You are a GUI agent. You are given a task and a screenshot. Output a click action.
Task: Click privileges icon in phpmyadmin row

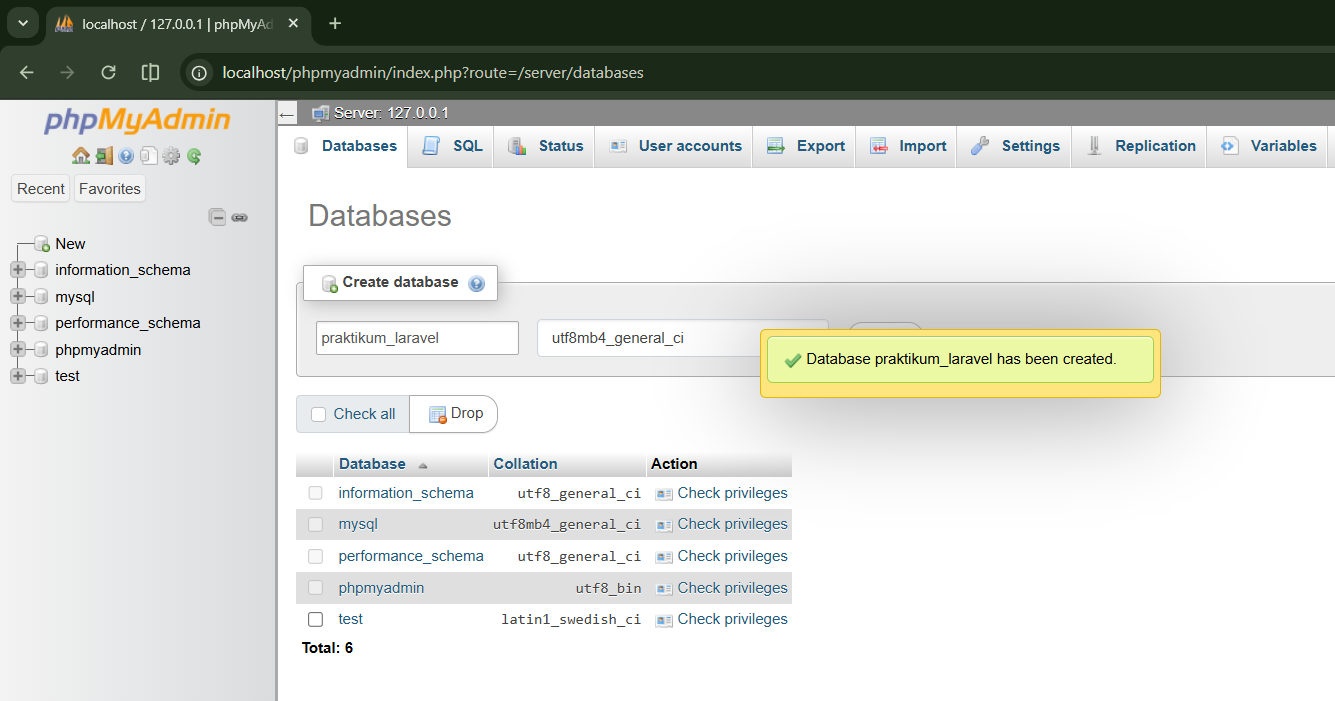(664, 589)
